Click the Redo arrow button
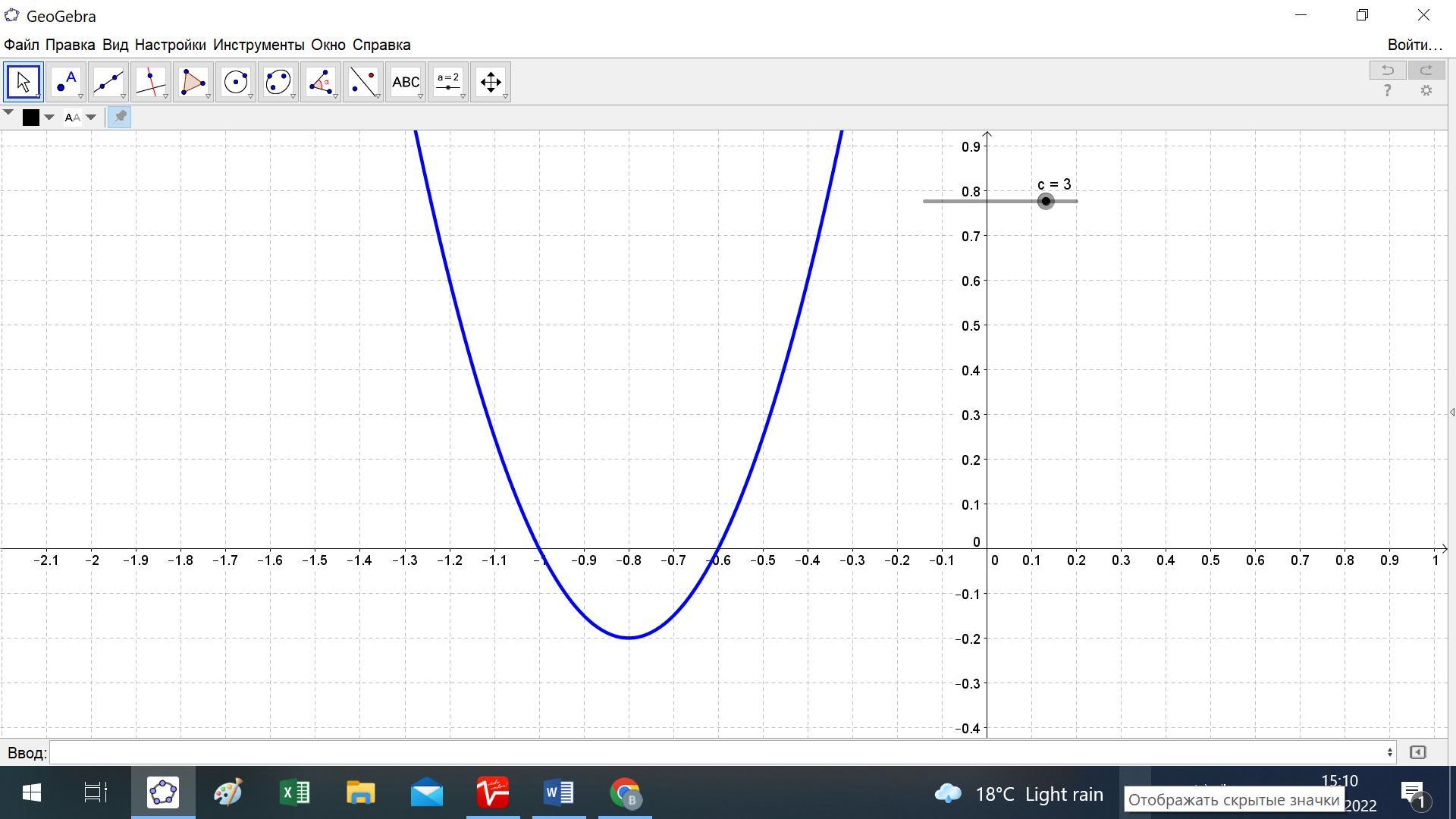The width and height of the screenshot is (1456, 819). click(x=1426, y=71)
